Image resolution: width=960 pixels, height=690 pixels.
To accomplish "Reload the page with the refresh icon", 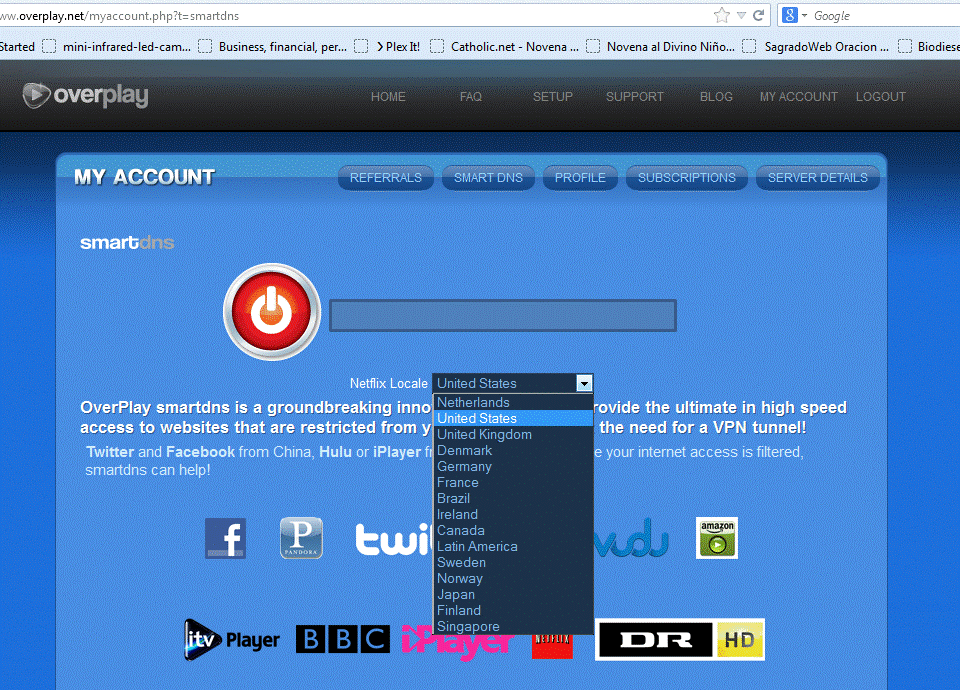I will click(759, 15).
